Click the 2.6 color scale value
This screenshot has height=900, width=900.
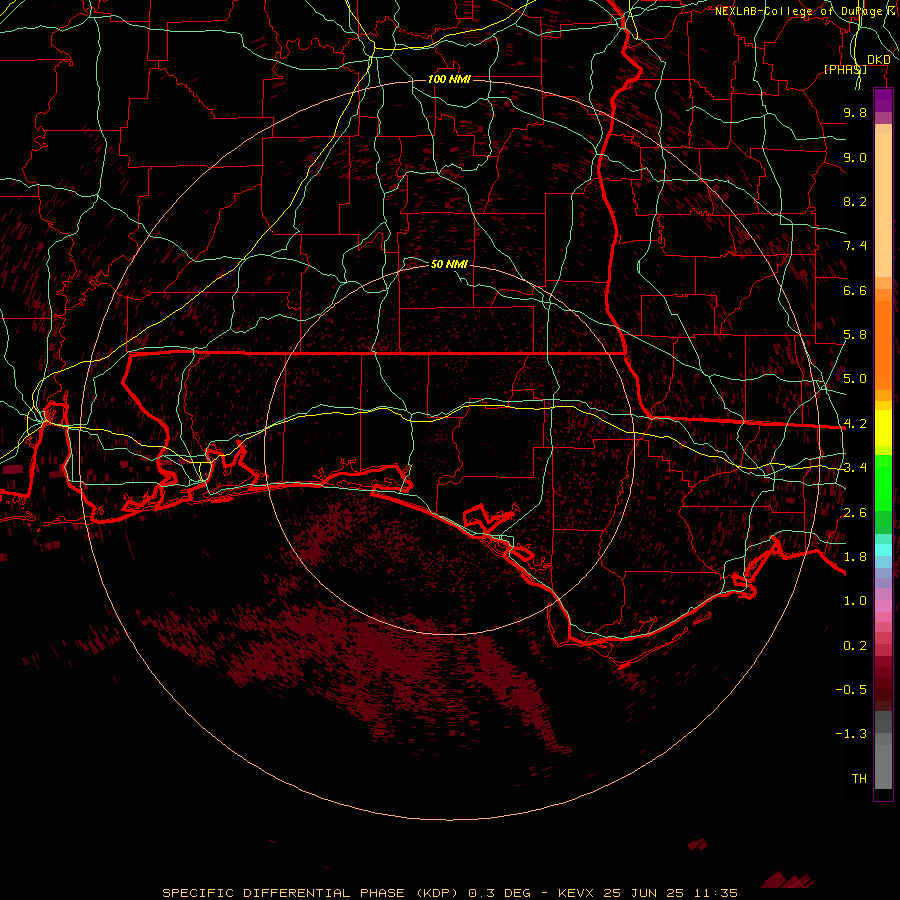click(x=855, y=513)
